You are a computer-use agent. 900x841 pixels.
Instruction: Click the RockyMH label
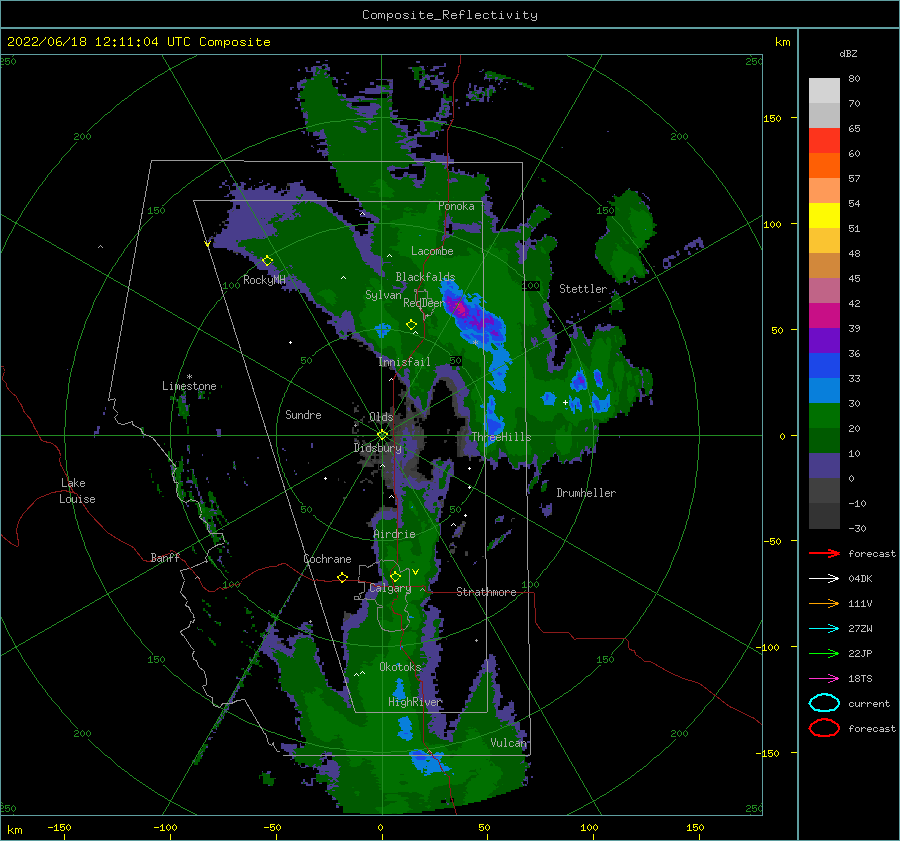264,280
